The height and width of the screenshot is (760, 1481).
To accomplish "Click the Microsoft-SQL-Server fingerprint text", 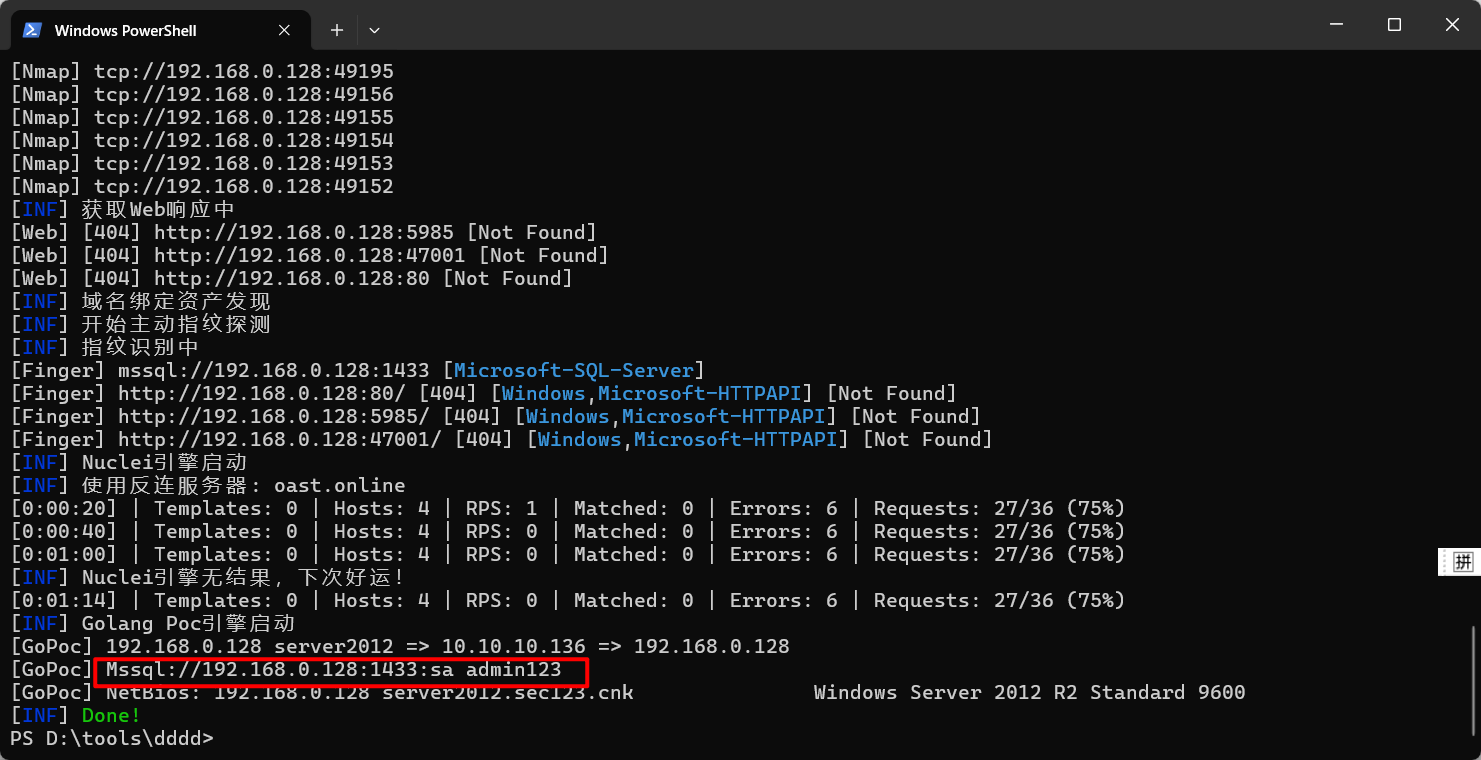I will pyautogui.click(x=574, y=371).
